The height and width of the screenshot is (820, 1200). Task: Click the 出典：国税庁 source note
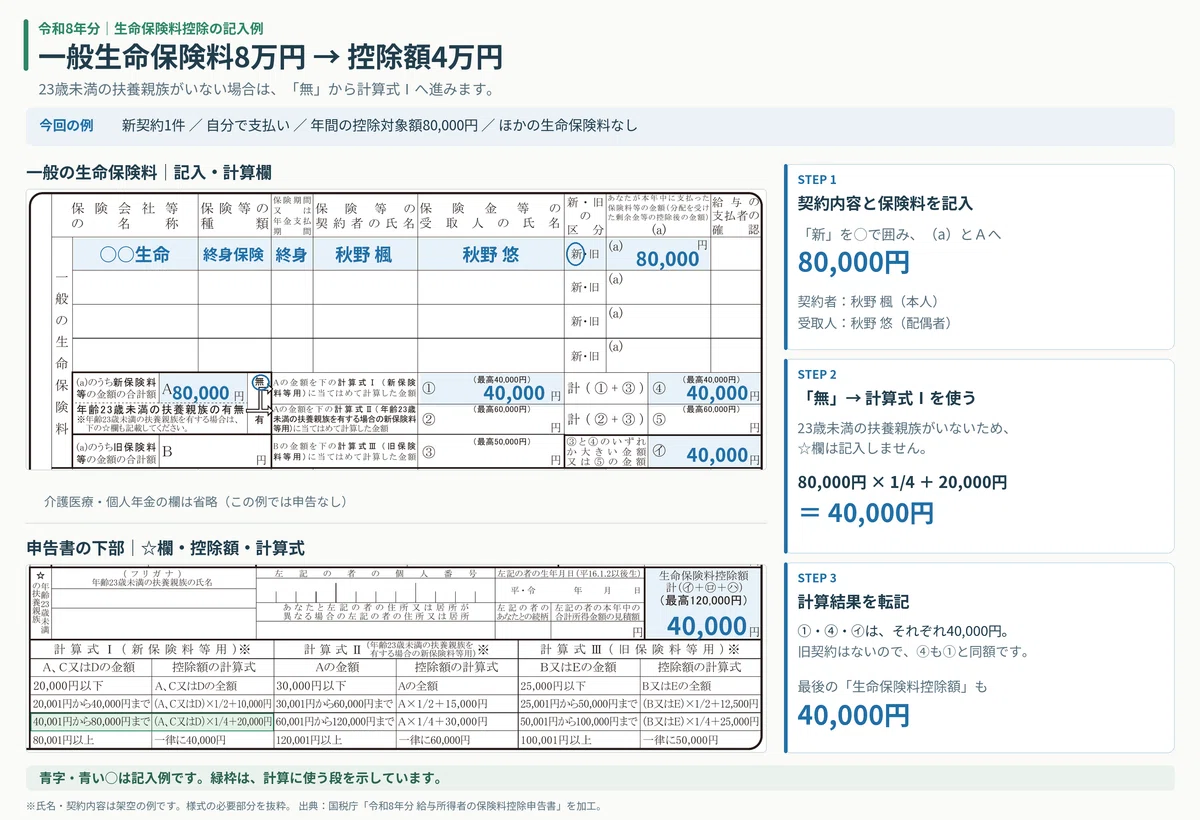tap(450, 805)
